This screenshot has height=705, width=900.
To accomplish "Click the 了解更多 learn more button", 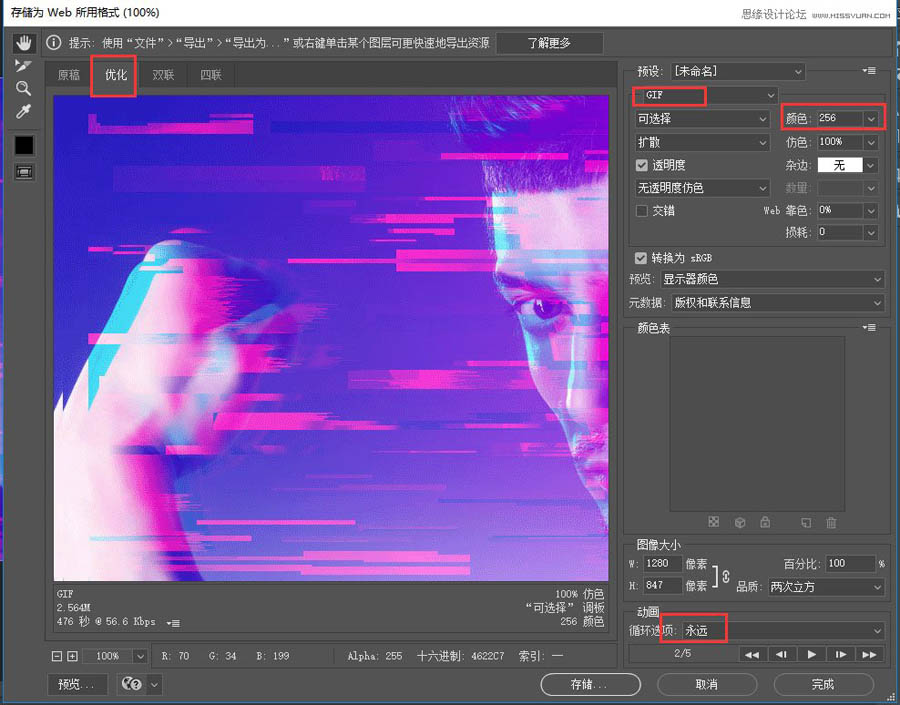I will click(x=549, y=42).
